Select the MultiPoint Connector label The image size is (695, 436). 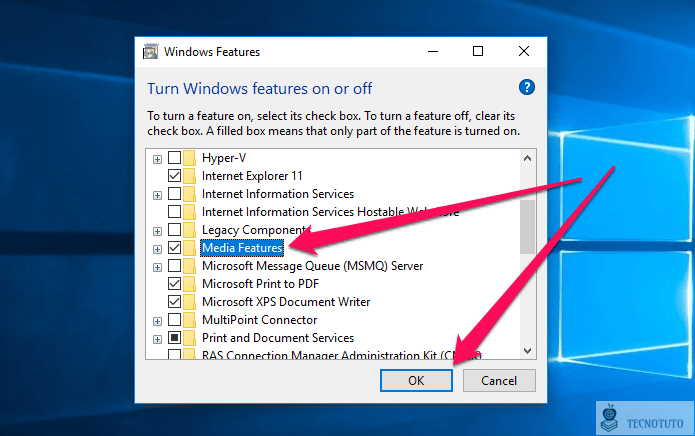pos(260,320)
